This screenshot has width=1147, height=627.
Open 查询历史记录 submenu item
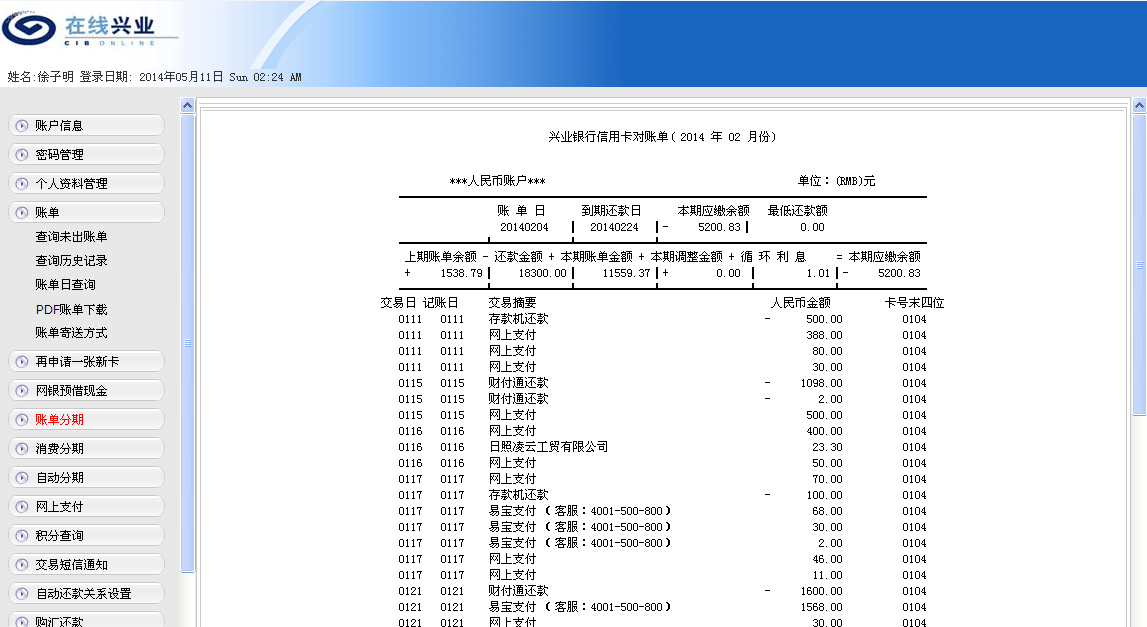point(71,260)
